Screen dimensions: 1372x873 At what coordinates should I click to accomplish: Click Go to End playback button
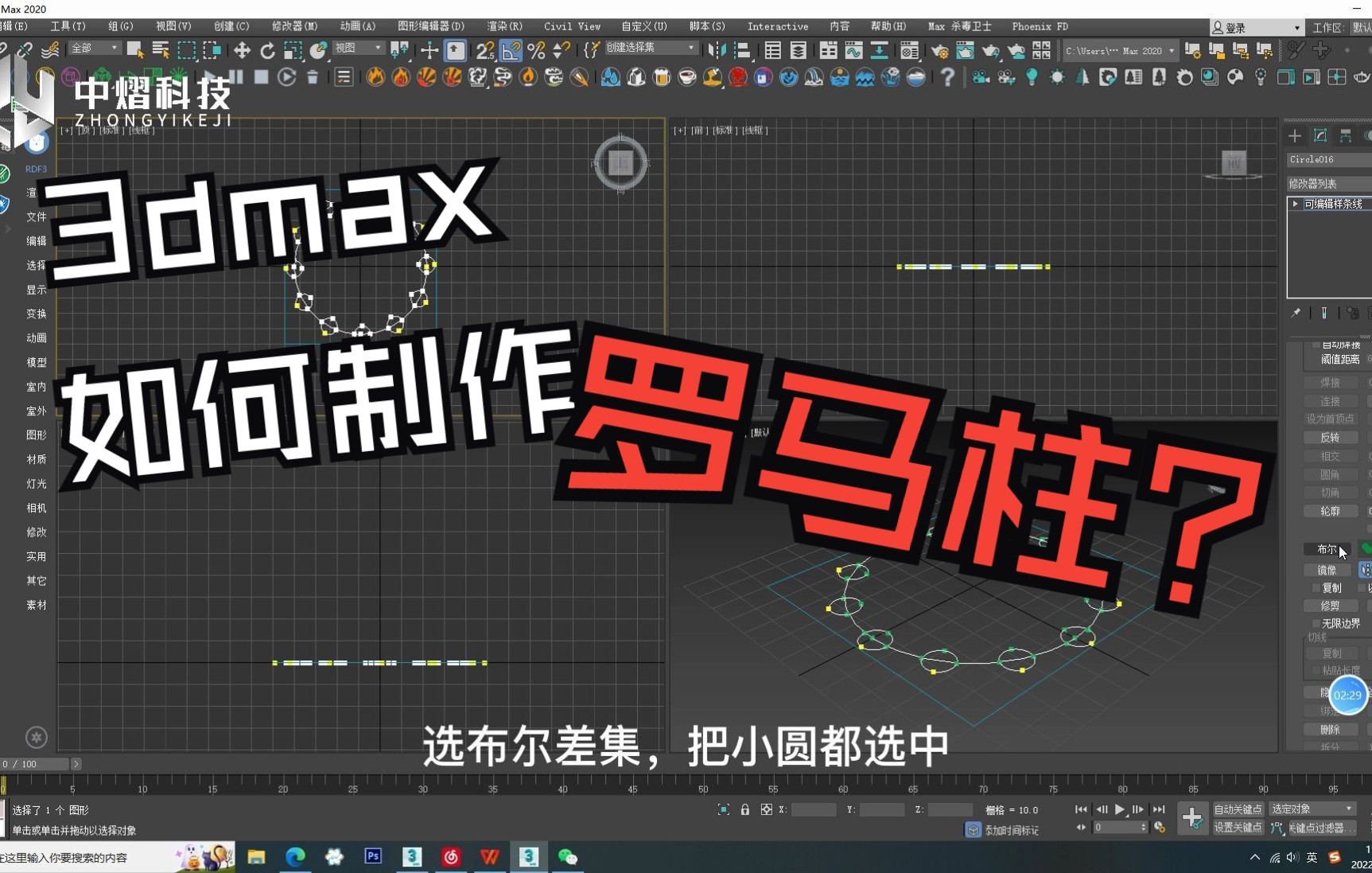[x=1159, y=809]
